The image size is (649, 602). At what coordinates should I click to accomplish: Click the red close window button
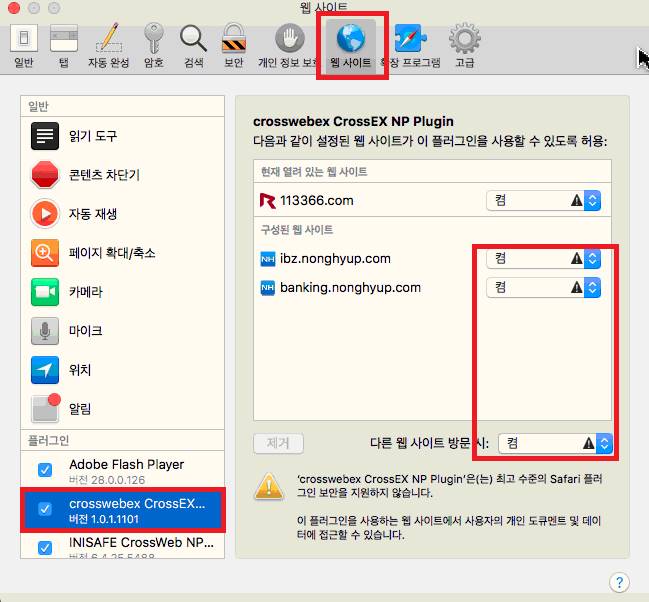[x=14, y=8]
